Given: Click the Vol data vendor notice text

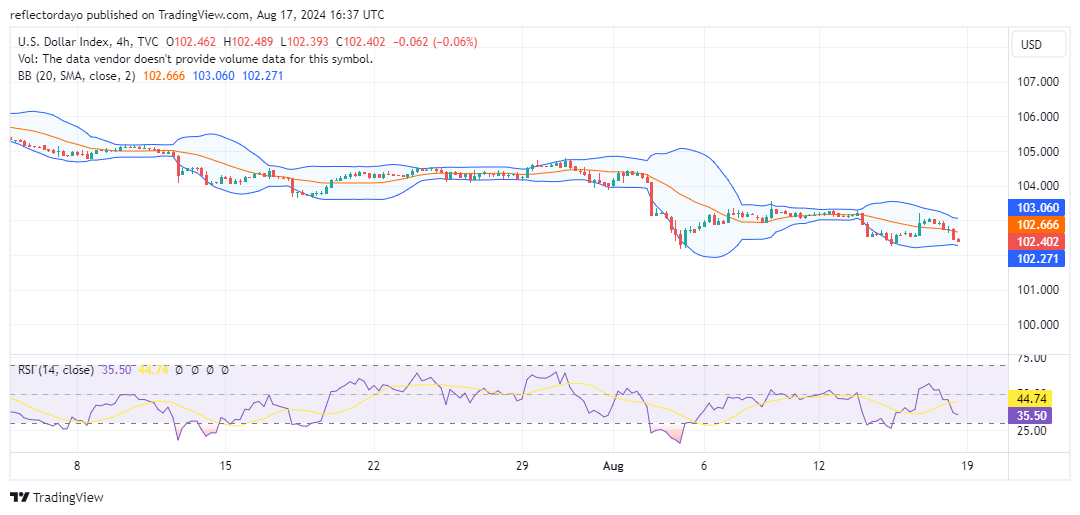Looking at the screenshot, I should [196, 59].
